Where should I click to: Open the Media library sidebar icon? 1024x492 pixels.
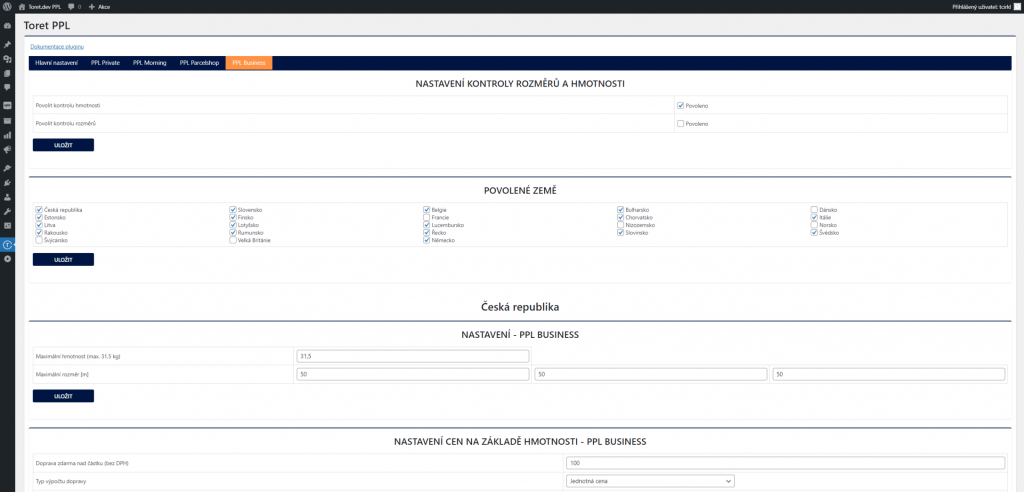(7, 59)
